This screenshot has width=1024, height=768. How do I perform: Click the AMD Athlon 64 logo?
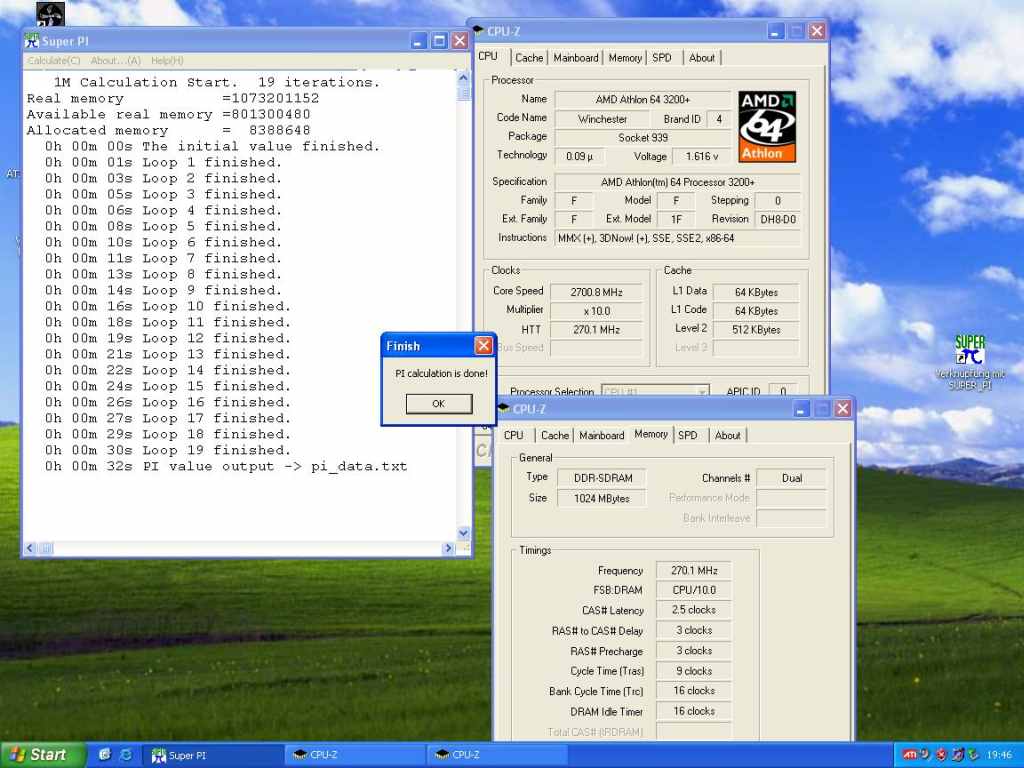767,127
